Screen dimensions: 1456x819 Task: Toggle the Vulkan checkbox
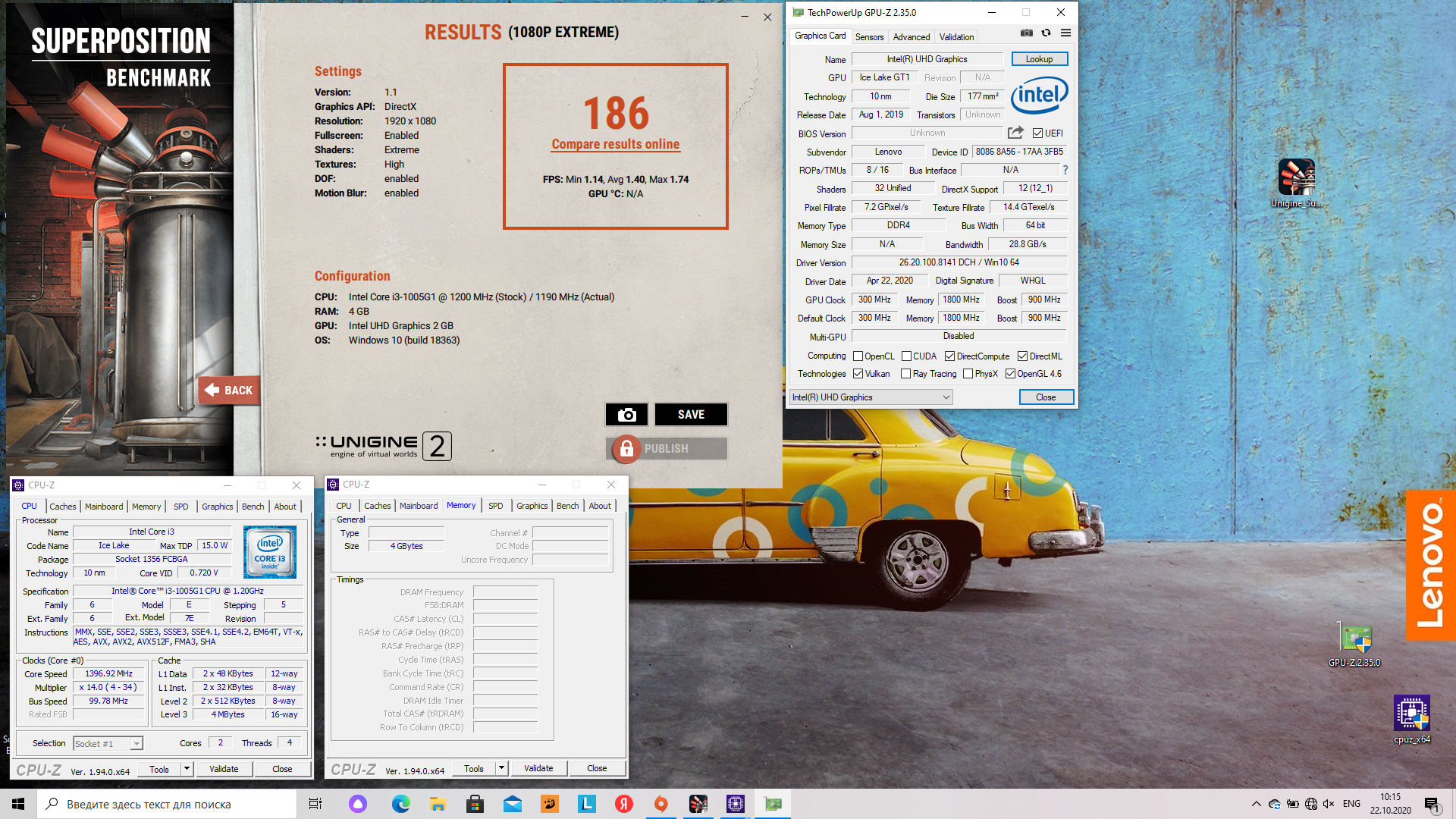pyautogui.click(x=858, y=374)
